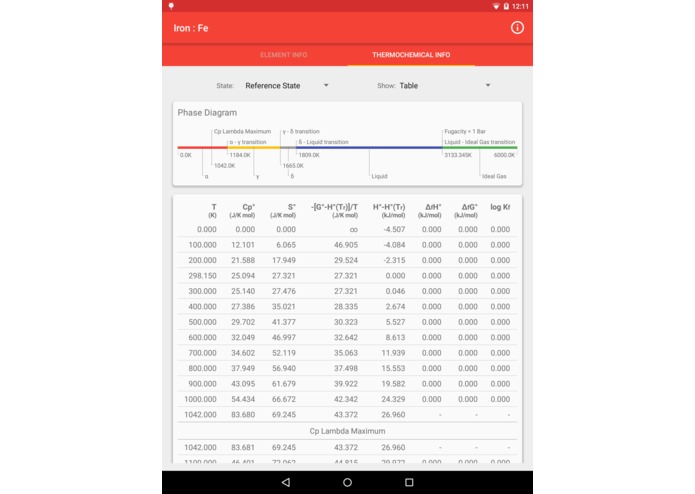695x494 pixels.
Task: Click the Cp Lambda Maximum table separator
Action: point(348,431)
